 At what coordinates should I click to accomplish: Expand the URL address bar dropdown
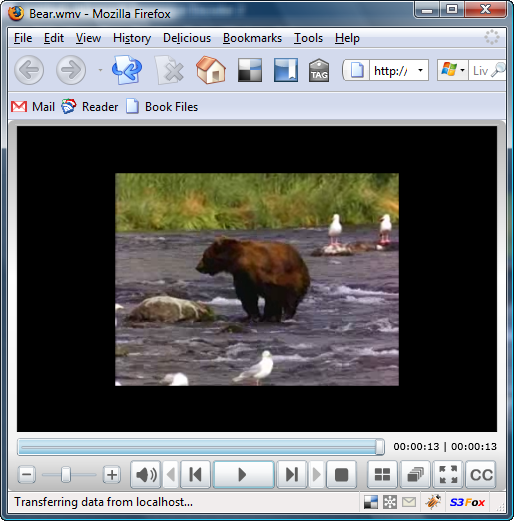[x=420, y=70]
